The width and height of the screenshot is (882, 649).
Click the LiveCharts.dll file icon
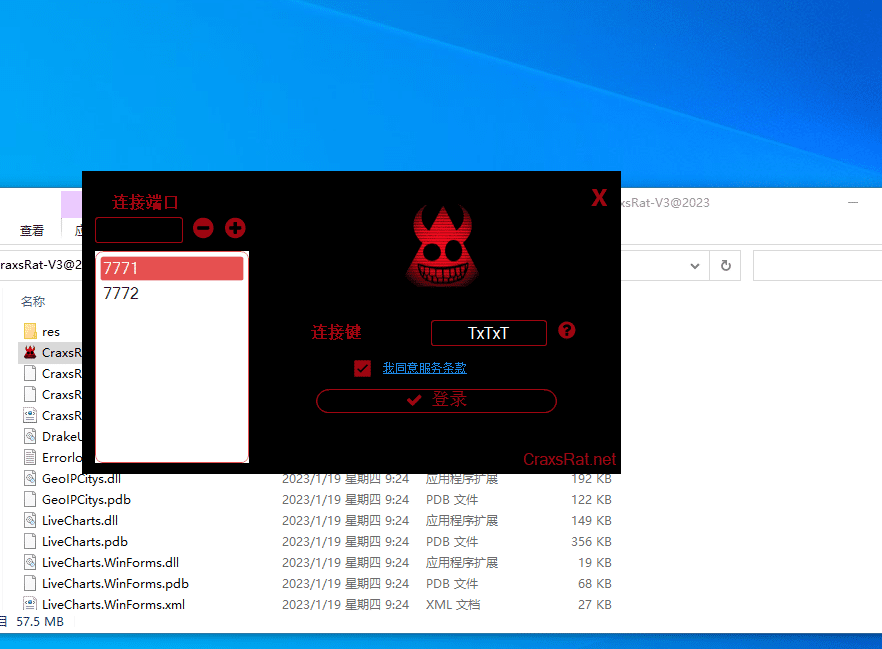pos(30,520)
